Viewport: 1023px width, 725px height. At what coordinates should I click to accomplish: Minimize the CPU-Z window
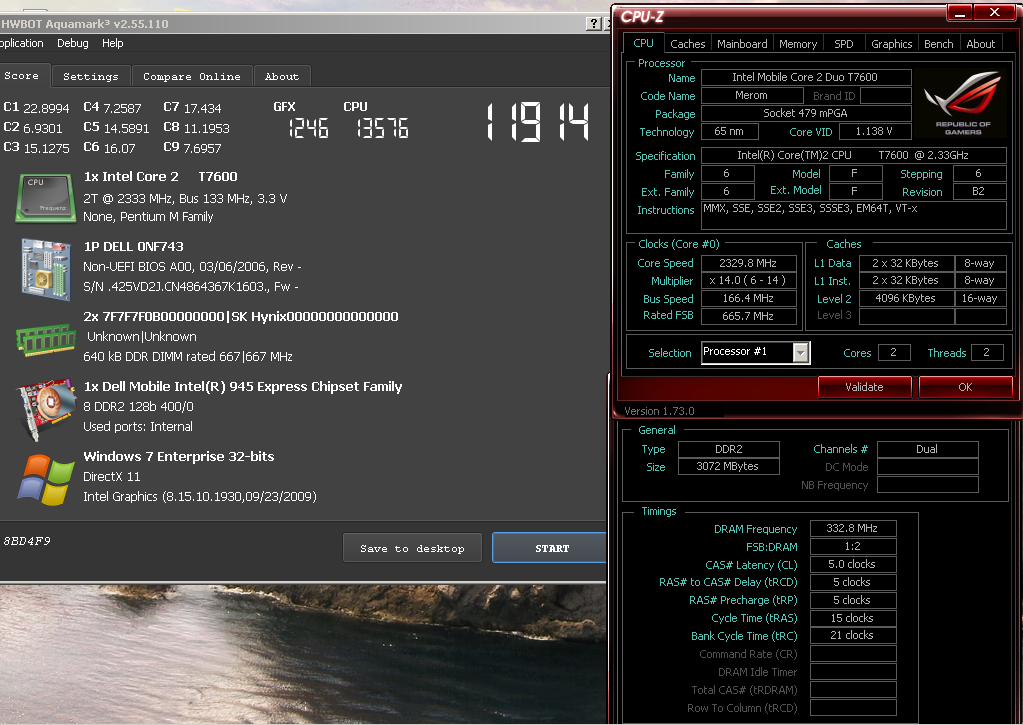click(x=960, y=12)
